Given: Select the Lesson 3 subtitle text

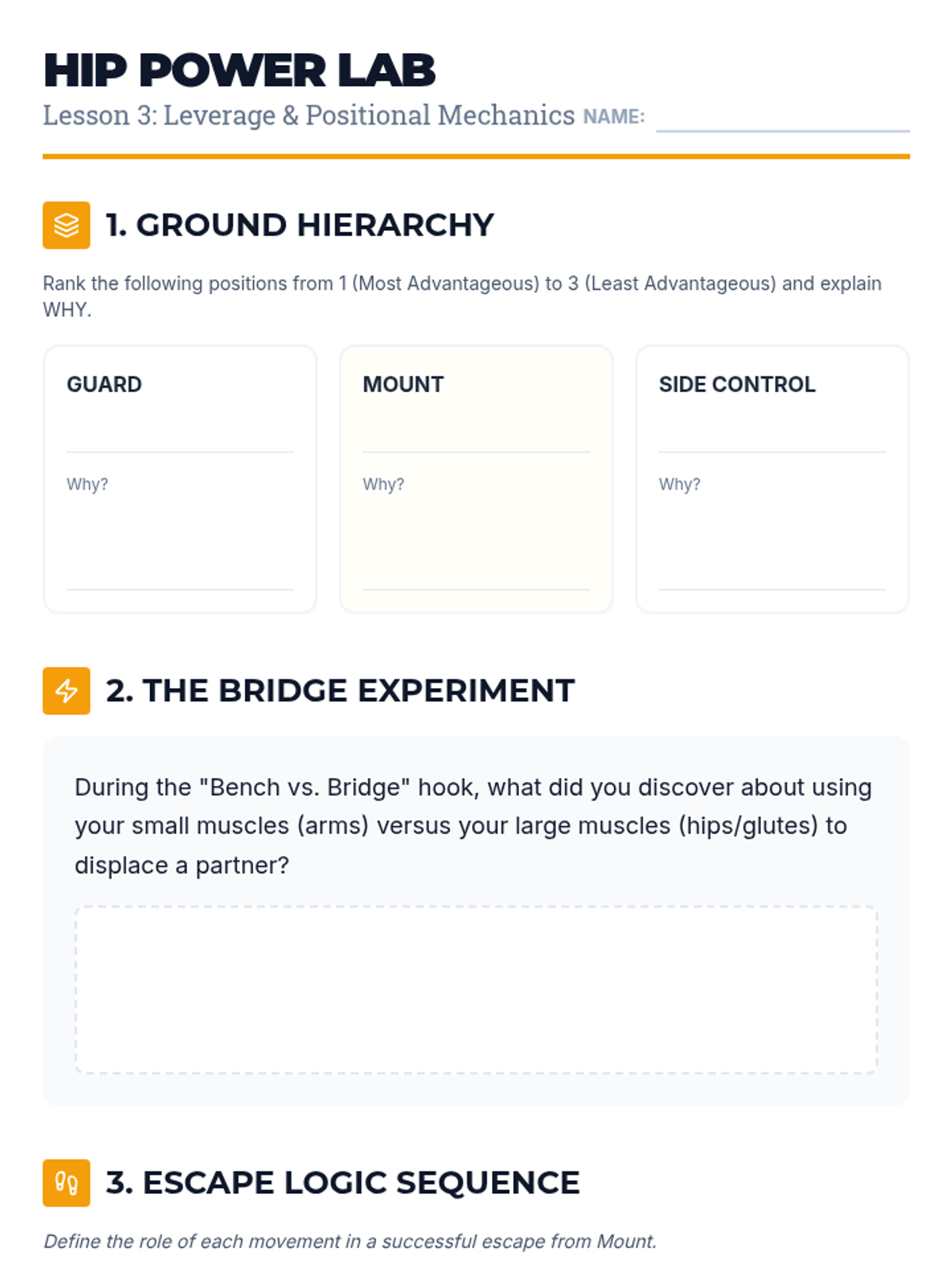Looking at the screenshot, I should [x=309, y=116].
